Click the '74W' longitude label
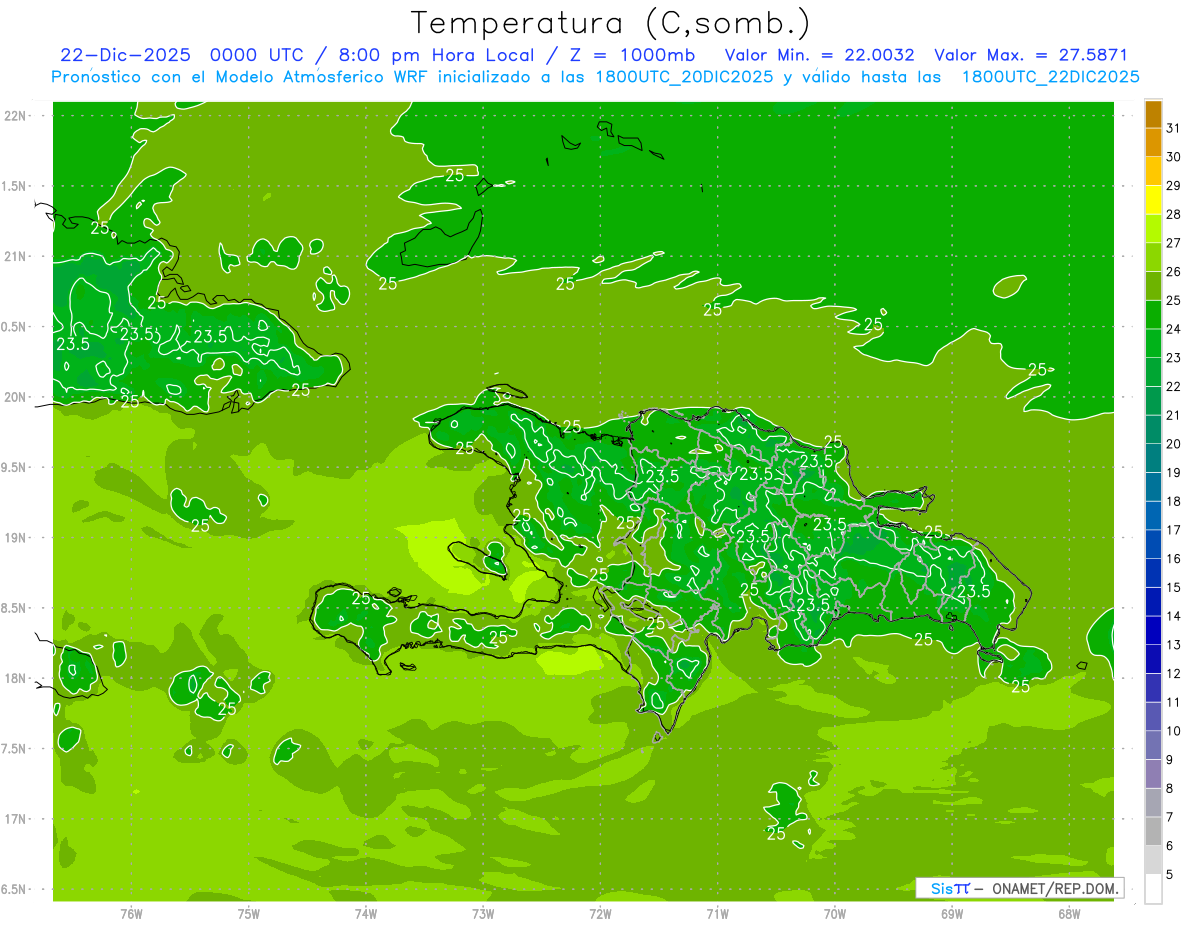Image resolution: width=1200 pixels, height=927 pixels. pyautogui.click(x=366, y=914)
